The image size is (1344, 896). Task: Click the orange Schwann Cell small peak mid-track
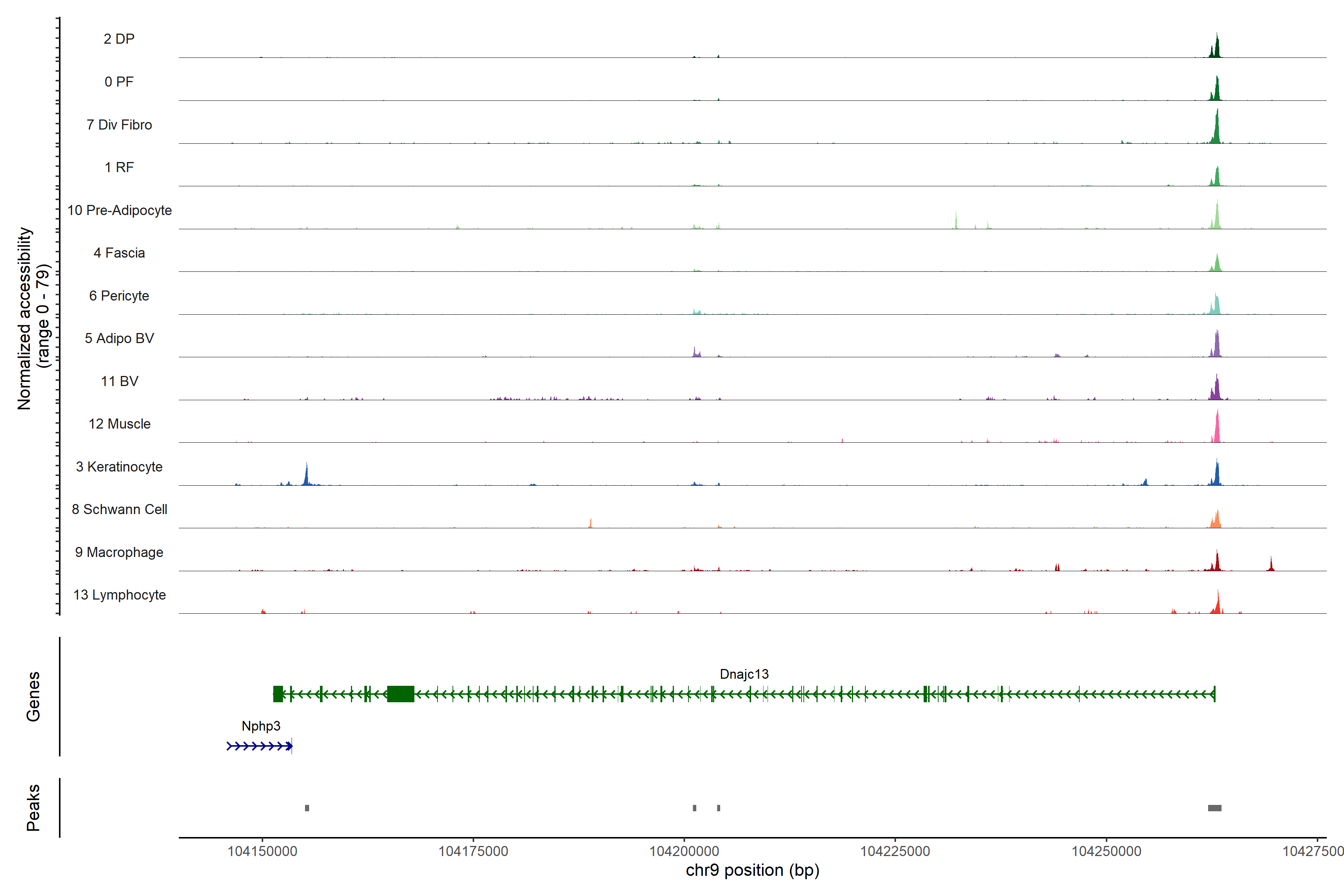[590, 523]
